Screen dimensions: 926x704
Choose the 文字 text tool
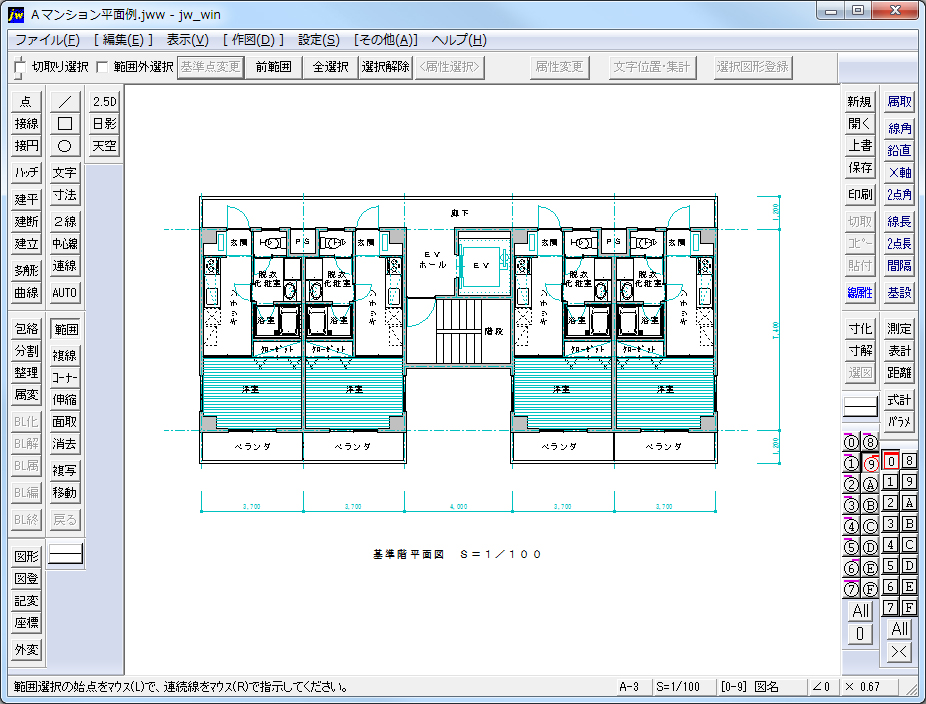(x=65, y=172)
